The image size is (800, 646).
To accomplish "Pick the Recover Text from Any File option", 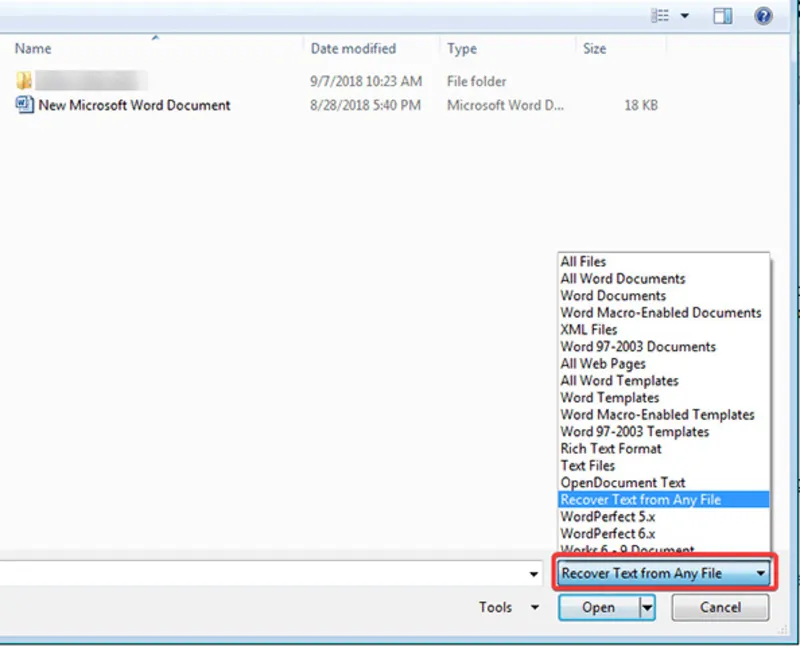I will [640, 500].
